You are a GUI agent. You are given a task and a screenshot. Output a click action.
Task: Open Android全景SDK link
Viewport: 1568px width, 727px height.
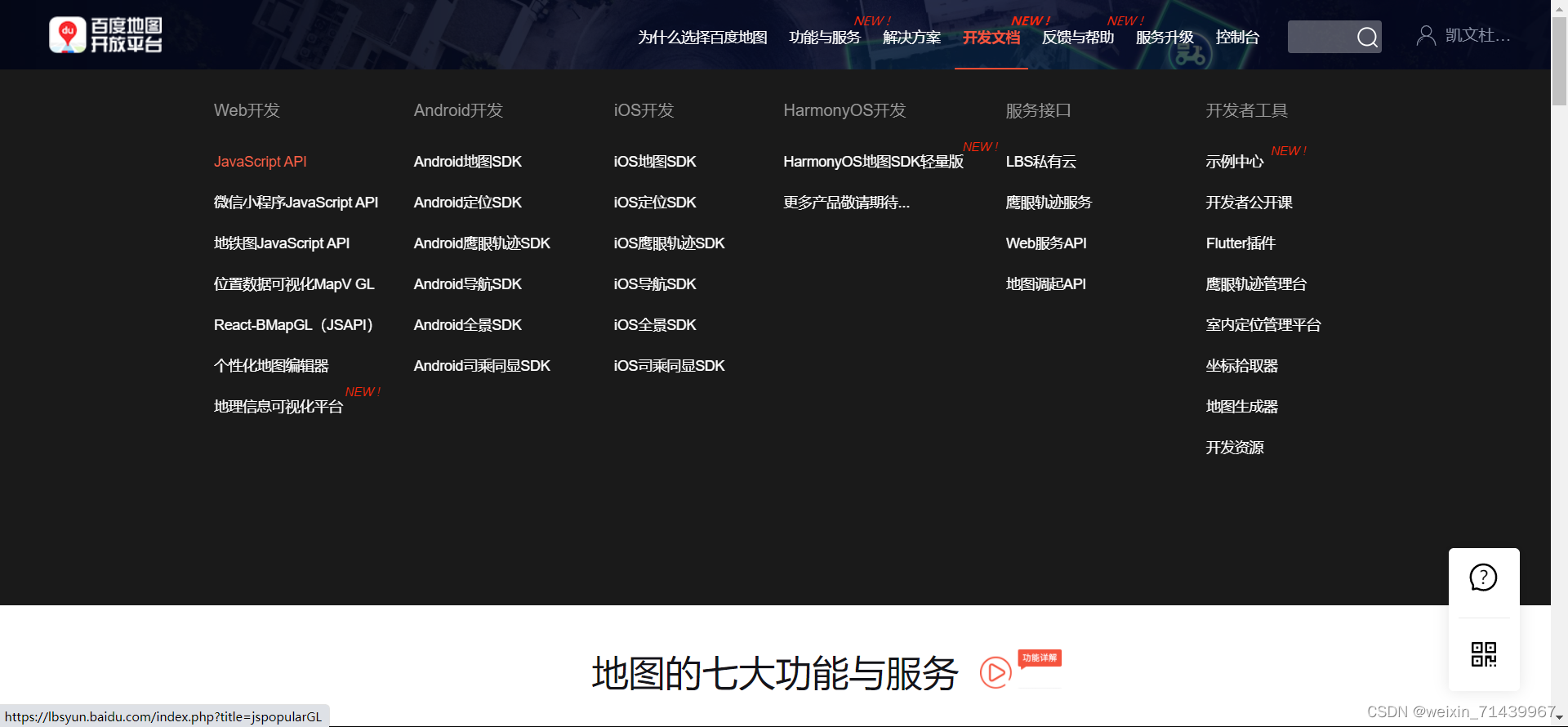point(468,325)
